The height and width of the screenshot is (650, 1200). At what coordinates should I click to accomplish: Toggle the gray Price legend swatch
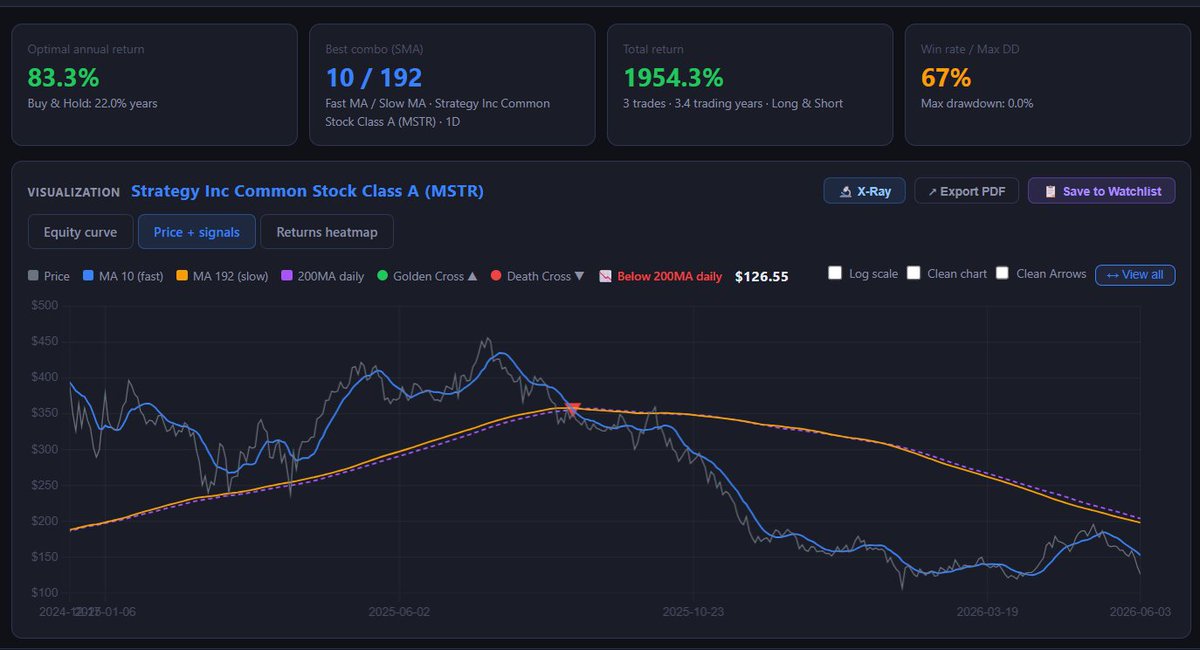(x=34, y=276)
